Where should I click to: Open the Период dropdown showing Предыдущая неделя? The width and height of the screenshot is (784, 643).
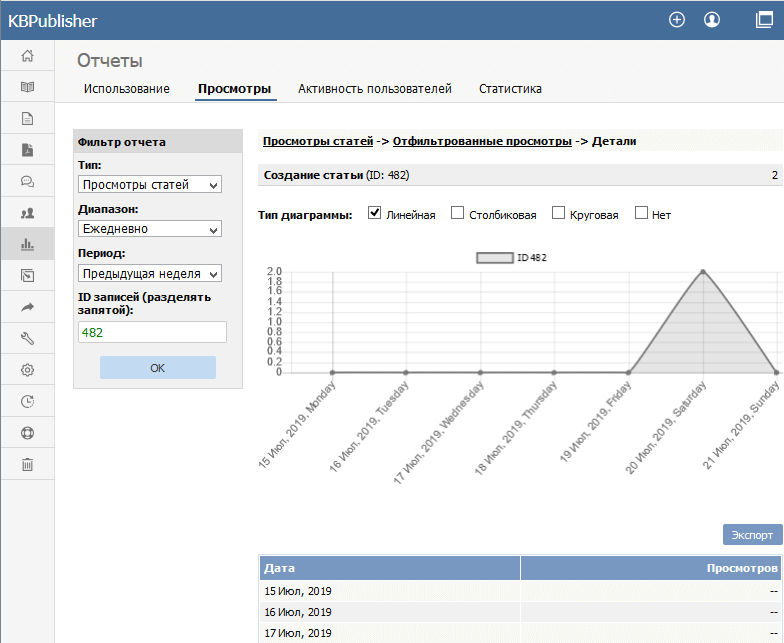150,274
